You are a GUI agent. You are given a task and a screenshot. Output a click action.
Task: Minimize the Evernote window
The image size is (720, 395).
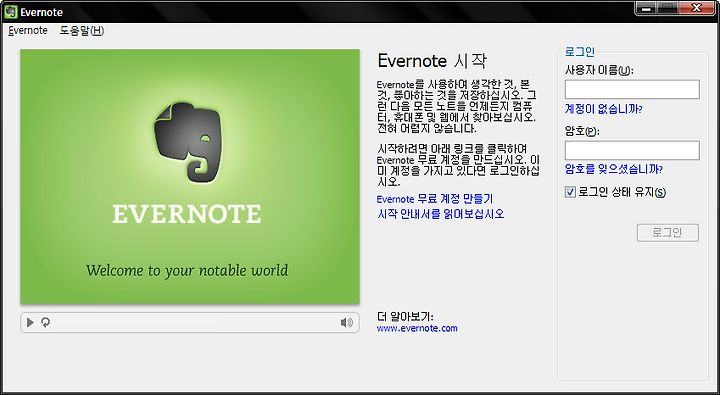coord(647,8)
